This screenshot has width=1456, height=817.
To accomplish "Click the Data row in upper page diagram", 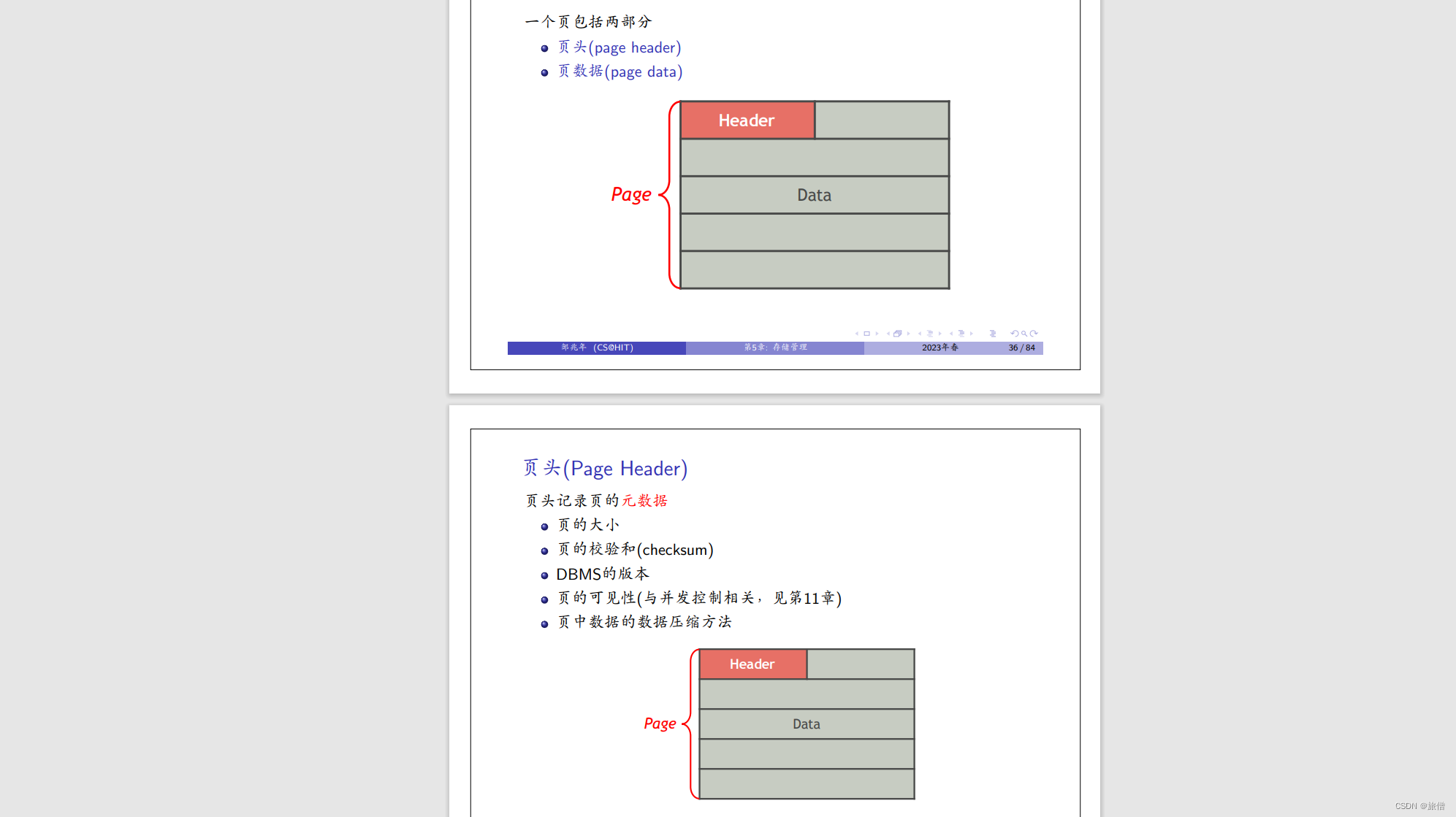I will click(815, 195).
